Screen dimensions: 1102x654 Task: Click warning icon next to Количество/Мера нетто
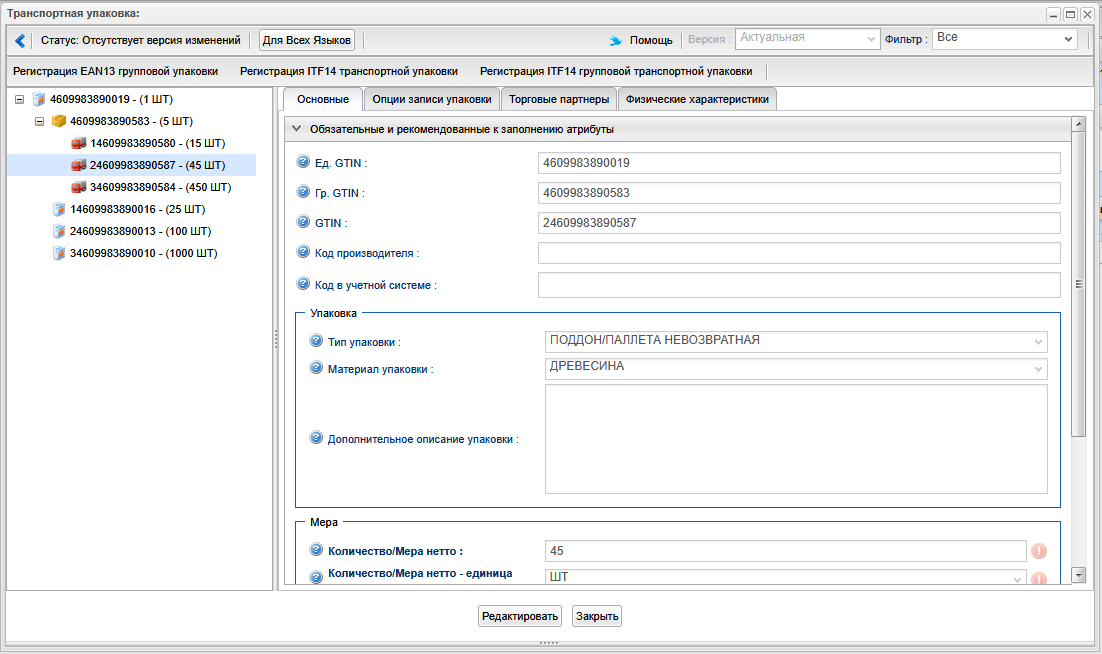(1038, 551)
